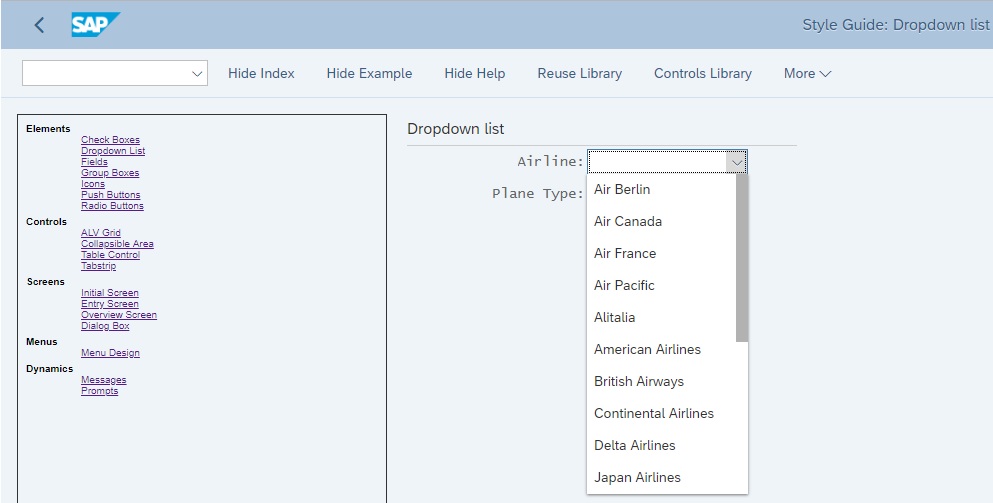This screenshot has height=503, width=993.
Task: Click the Menus heading in index
Action: click(x=42, y=341)
